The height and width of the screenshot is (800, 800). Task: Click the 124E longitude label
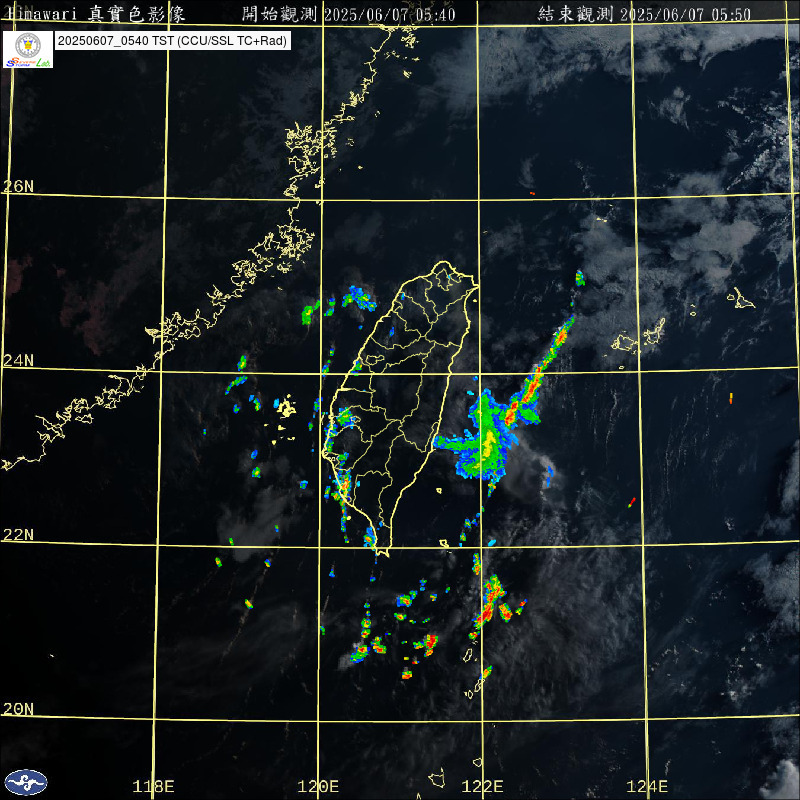(647, 786)
